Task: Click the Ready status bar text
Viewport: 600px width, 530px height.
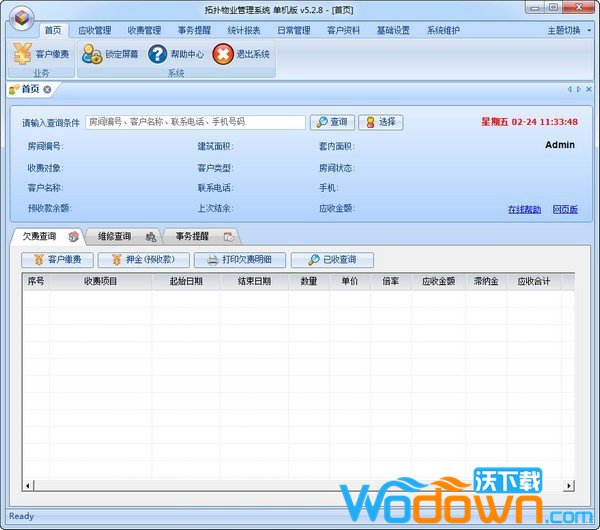Action: (21, 516)
